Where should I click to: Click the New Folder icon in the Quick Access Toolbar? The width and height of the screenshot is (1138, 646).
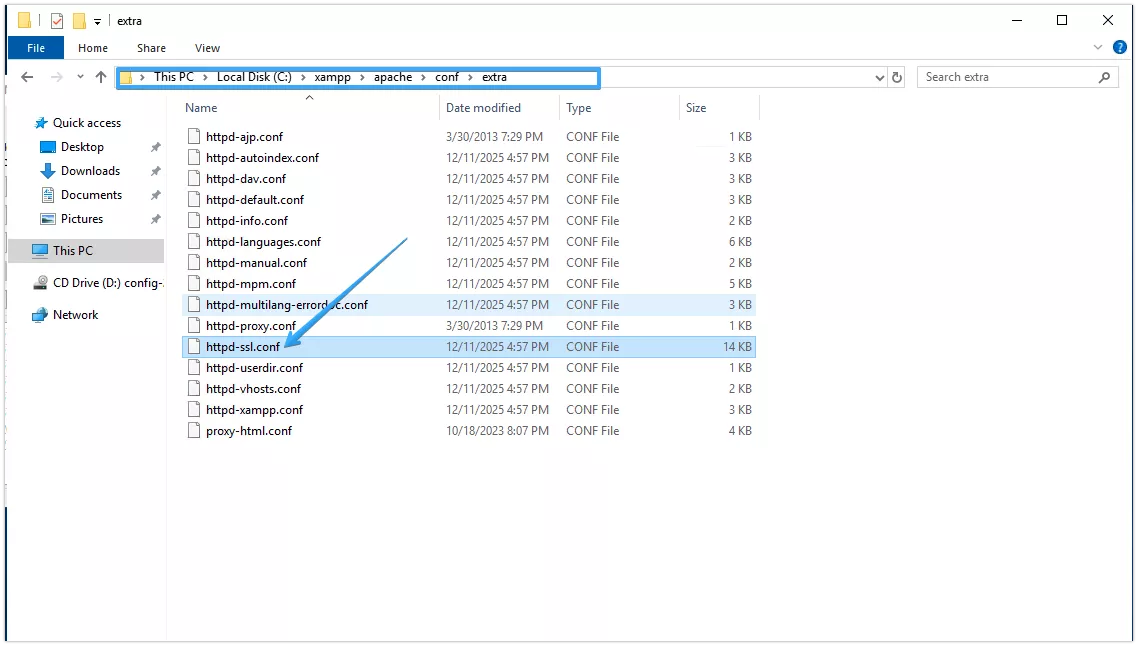click(77, 20)
